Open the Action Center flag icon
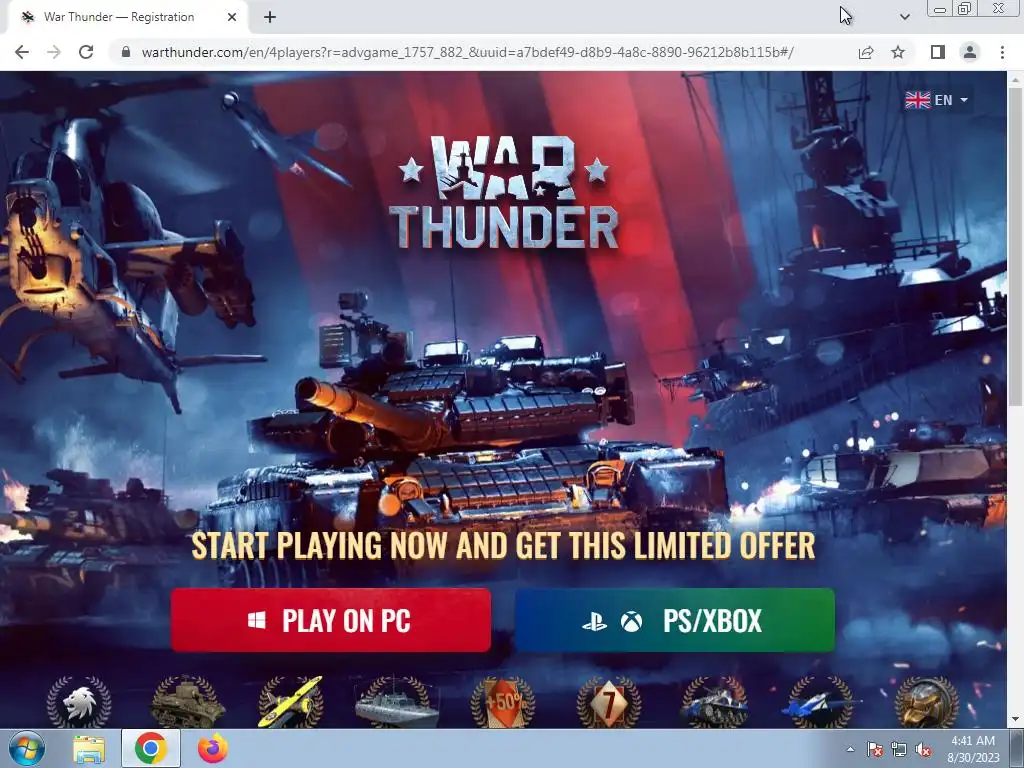1024x768 pixels. pos(874,749)
